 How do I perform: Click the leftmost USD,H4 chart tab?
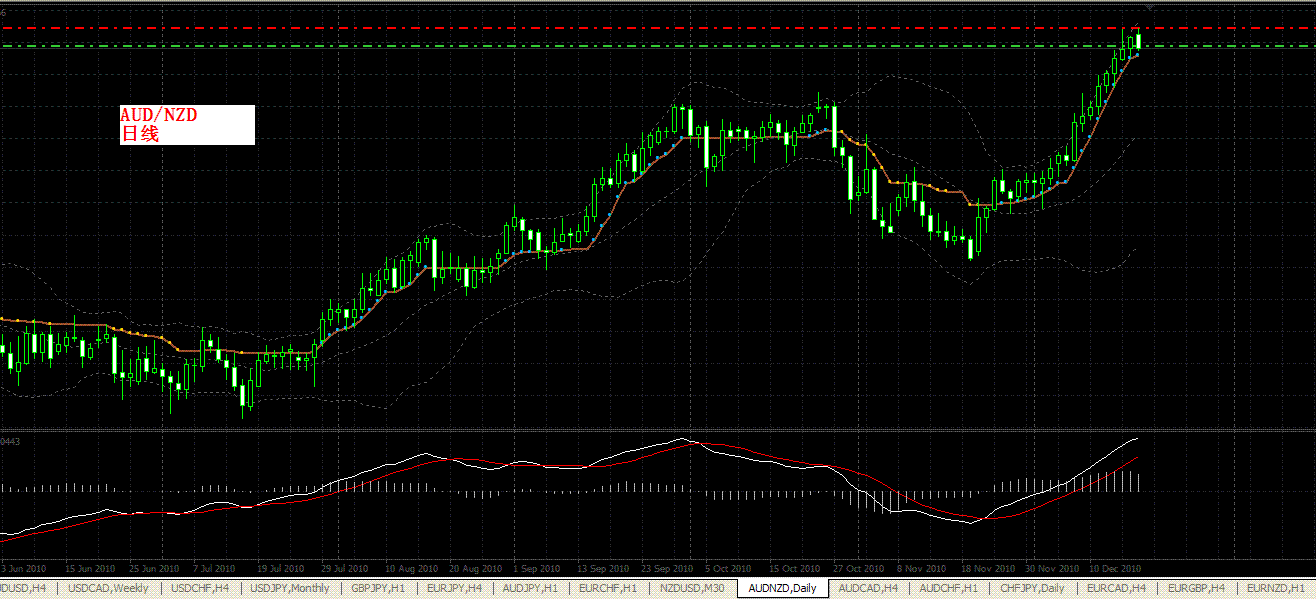(x=22, y=588)
